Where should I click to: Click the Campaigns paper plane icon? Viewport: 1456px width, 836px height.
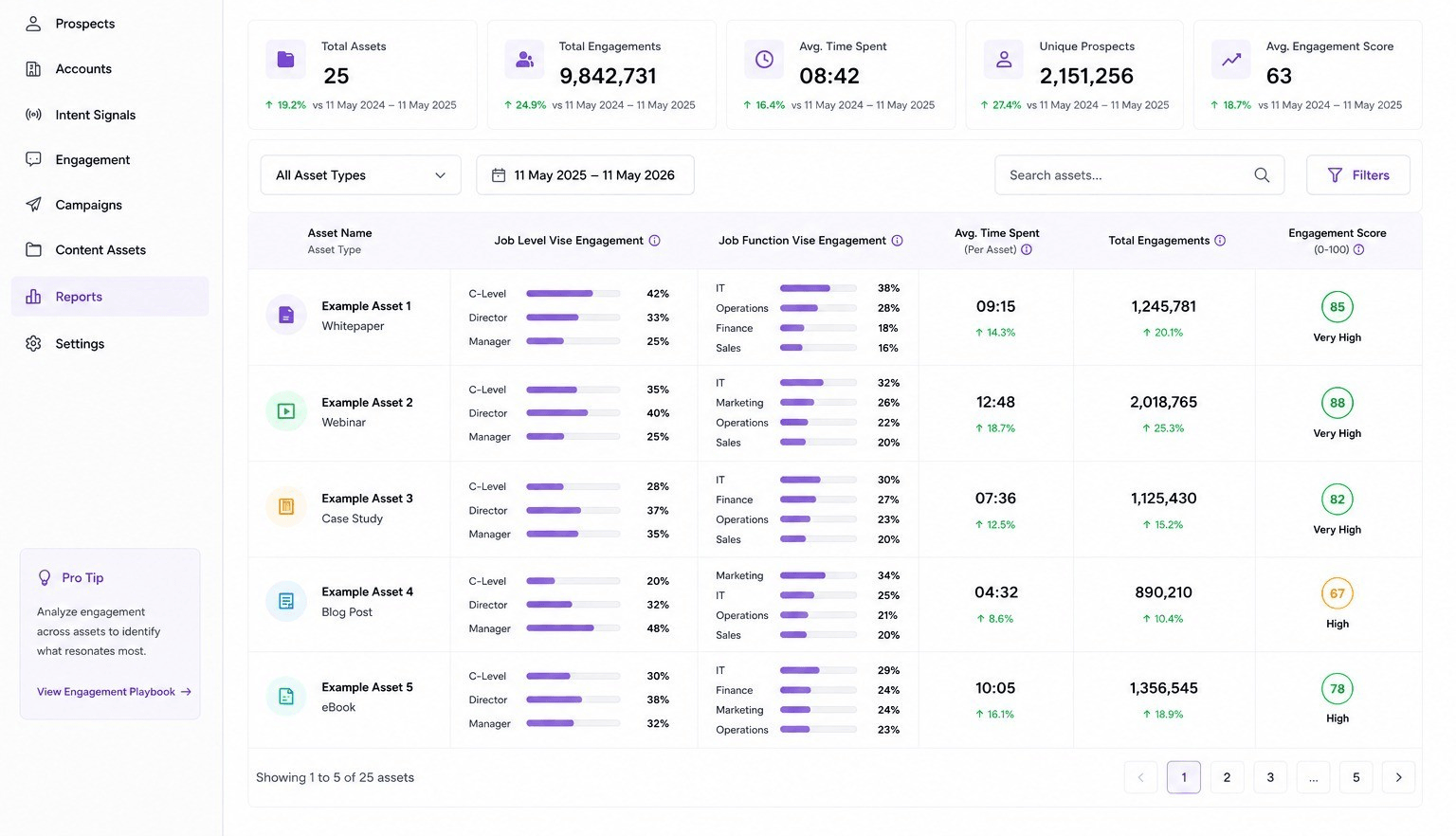pyautogui.click(x=33, y=205)
